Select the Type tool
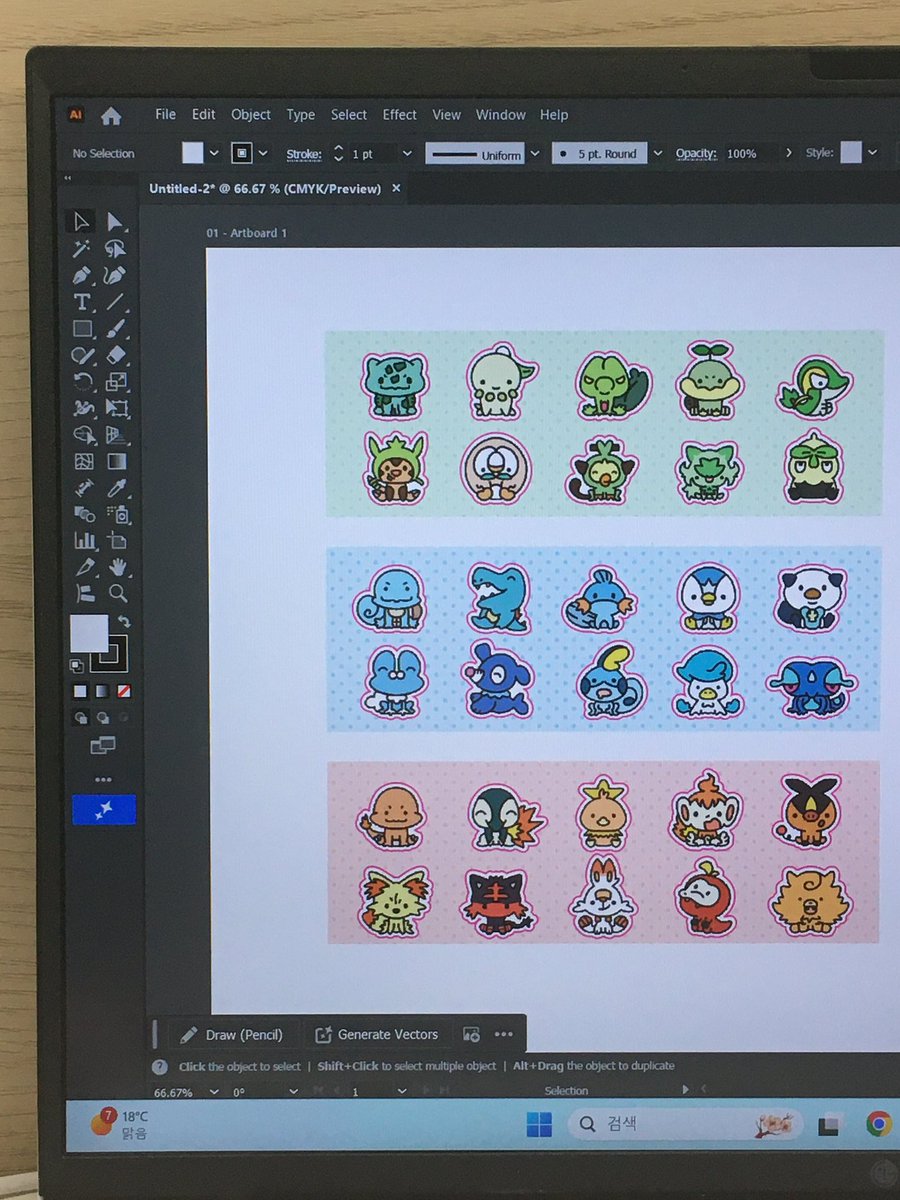The height and width of the screenshot is (1200, 900). pos(82,302)
